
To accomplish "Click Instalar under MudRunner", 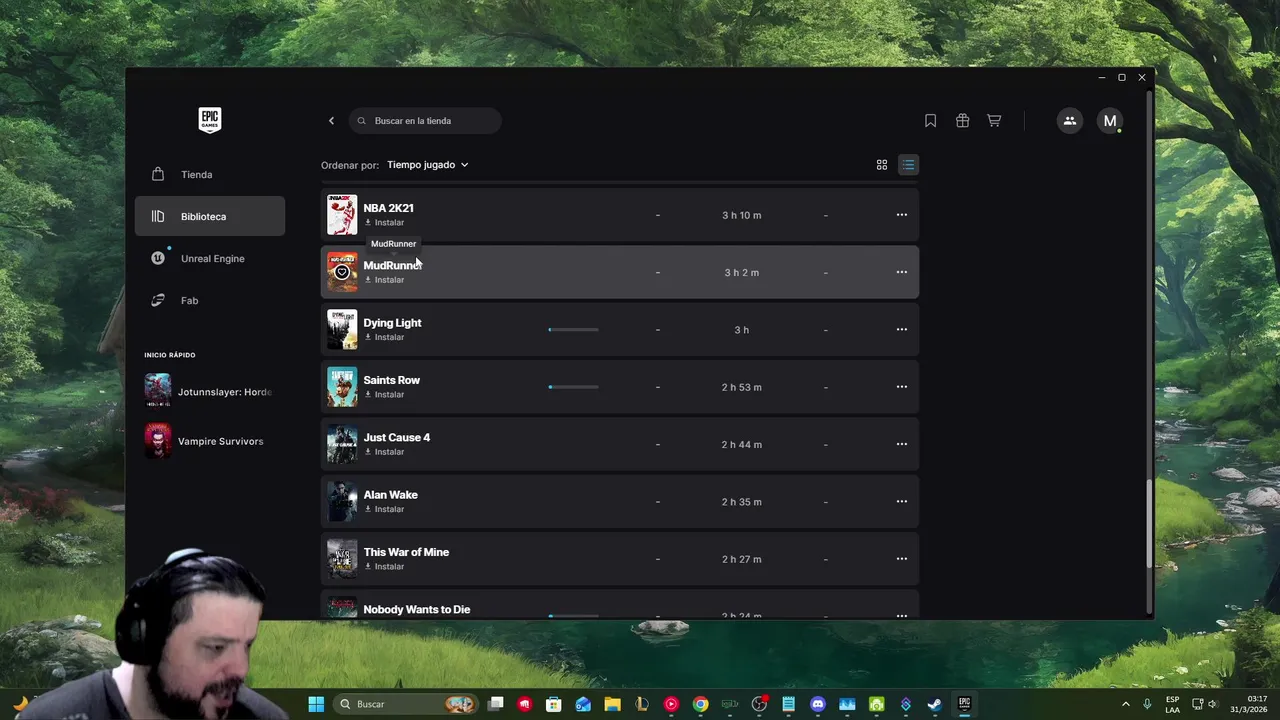I will coord(384,280).
